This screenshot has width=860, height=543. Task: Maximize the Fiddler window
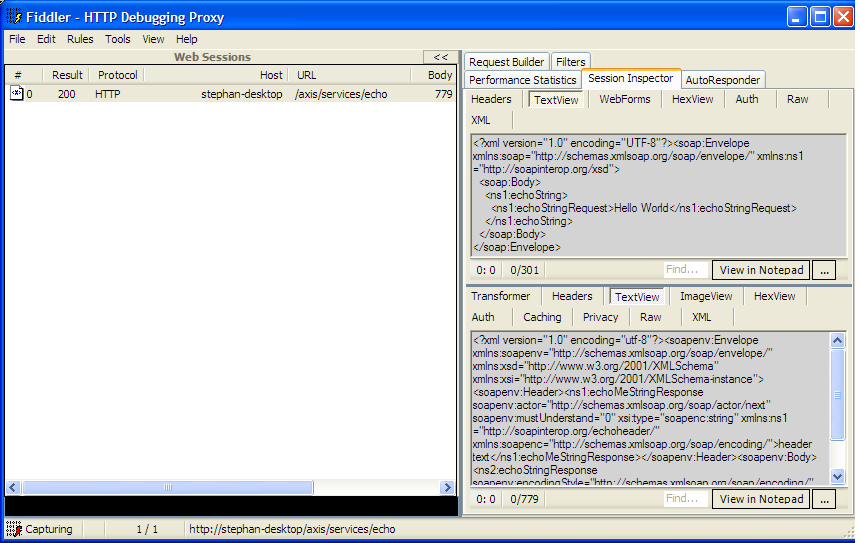[820, 17]
